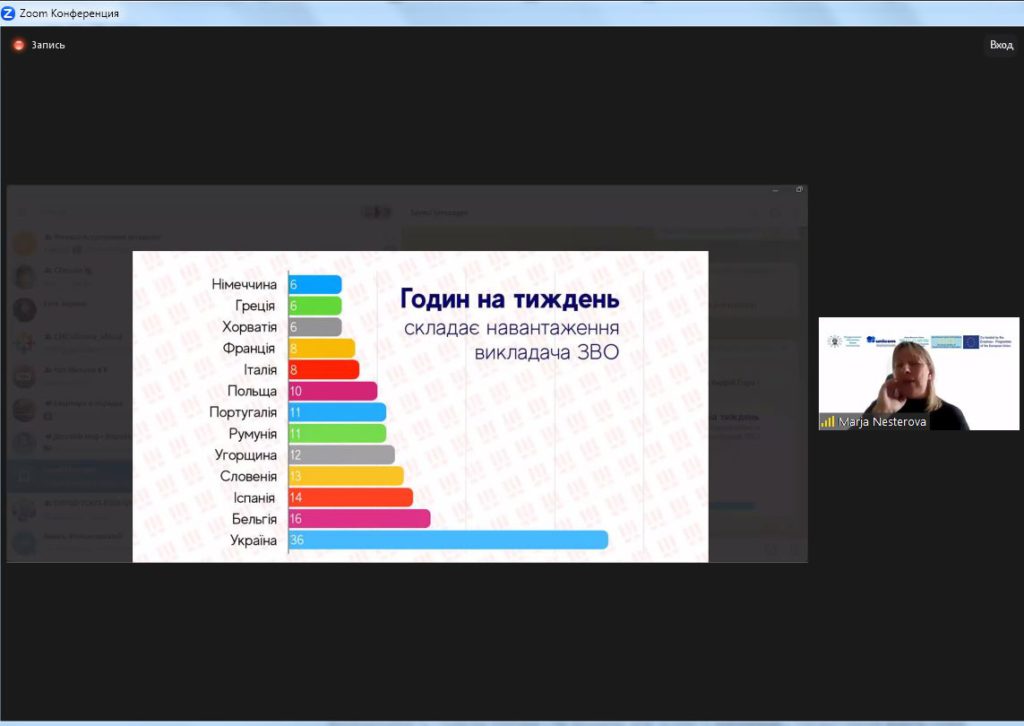Click the blue Україна bar showing 36
The height and width of the screenshot is (726, 1024).
[x=448, y=540]
